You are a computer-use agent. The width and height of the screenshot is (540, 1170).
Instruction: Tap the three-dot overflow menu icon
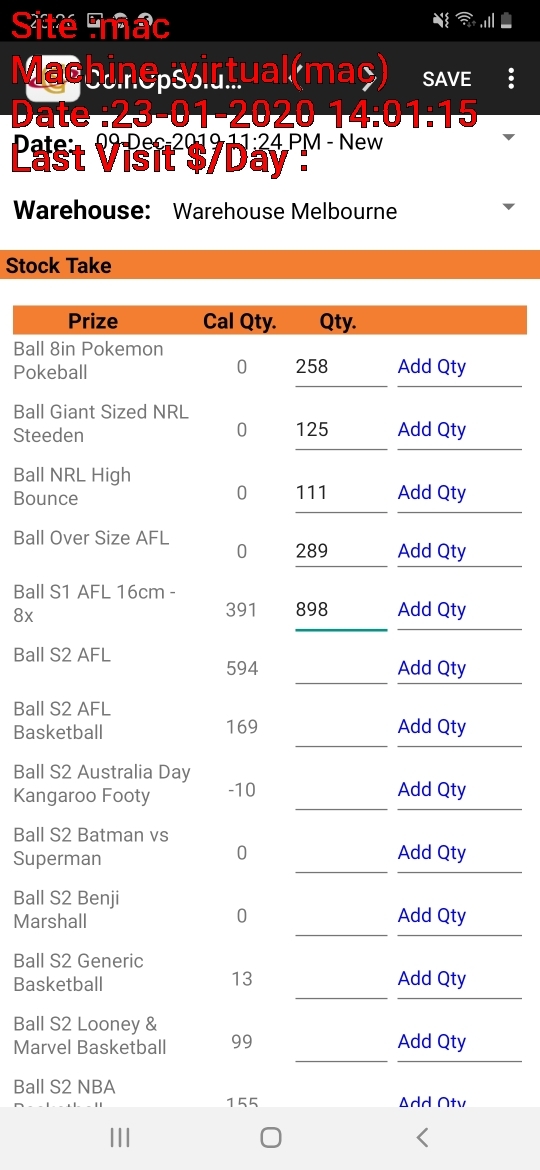pyautogui.click(x=511, y=78)
